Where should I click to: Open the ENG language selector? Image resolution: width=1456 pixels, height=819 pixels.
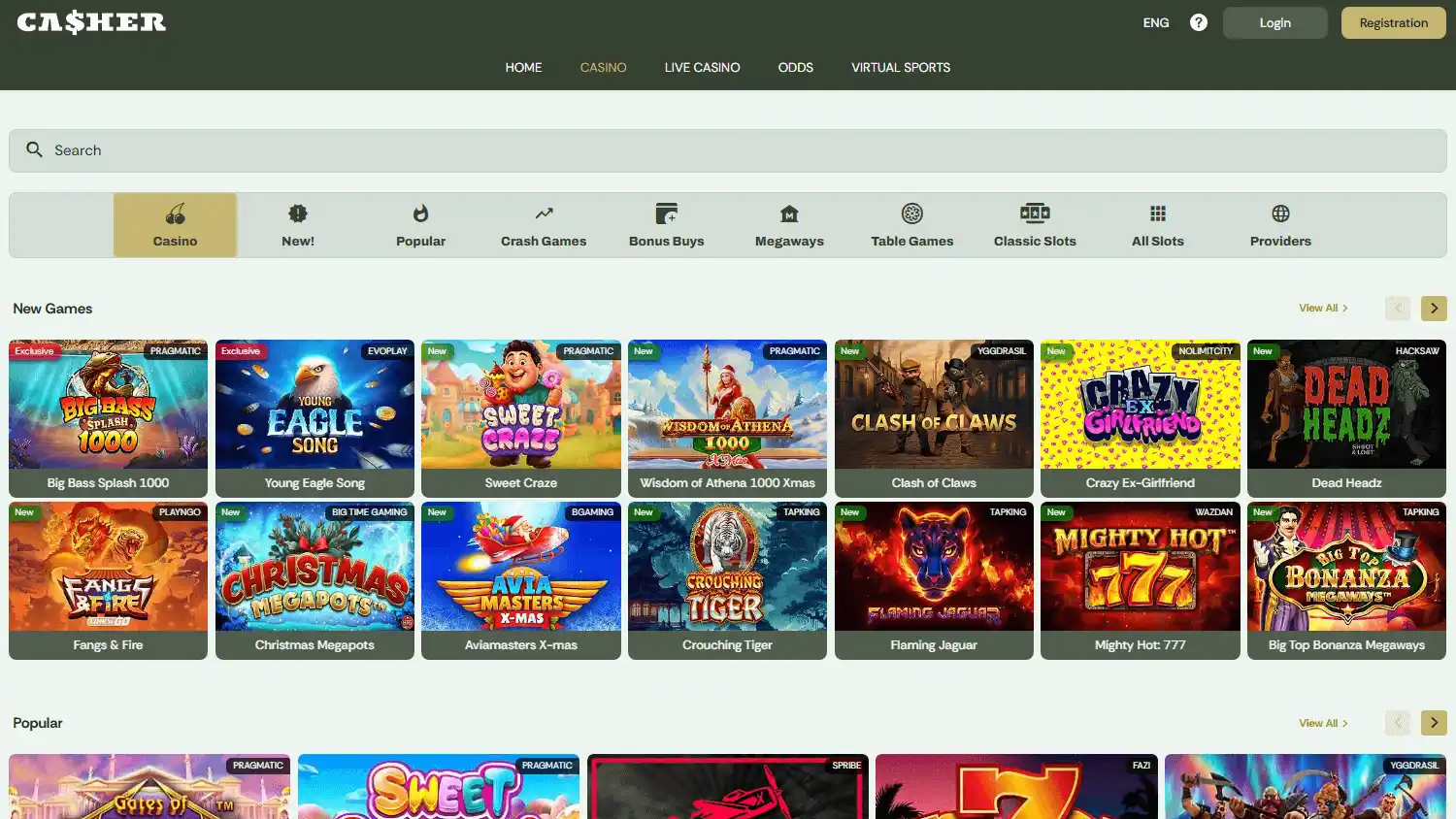point(1156,22)
